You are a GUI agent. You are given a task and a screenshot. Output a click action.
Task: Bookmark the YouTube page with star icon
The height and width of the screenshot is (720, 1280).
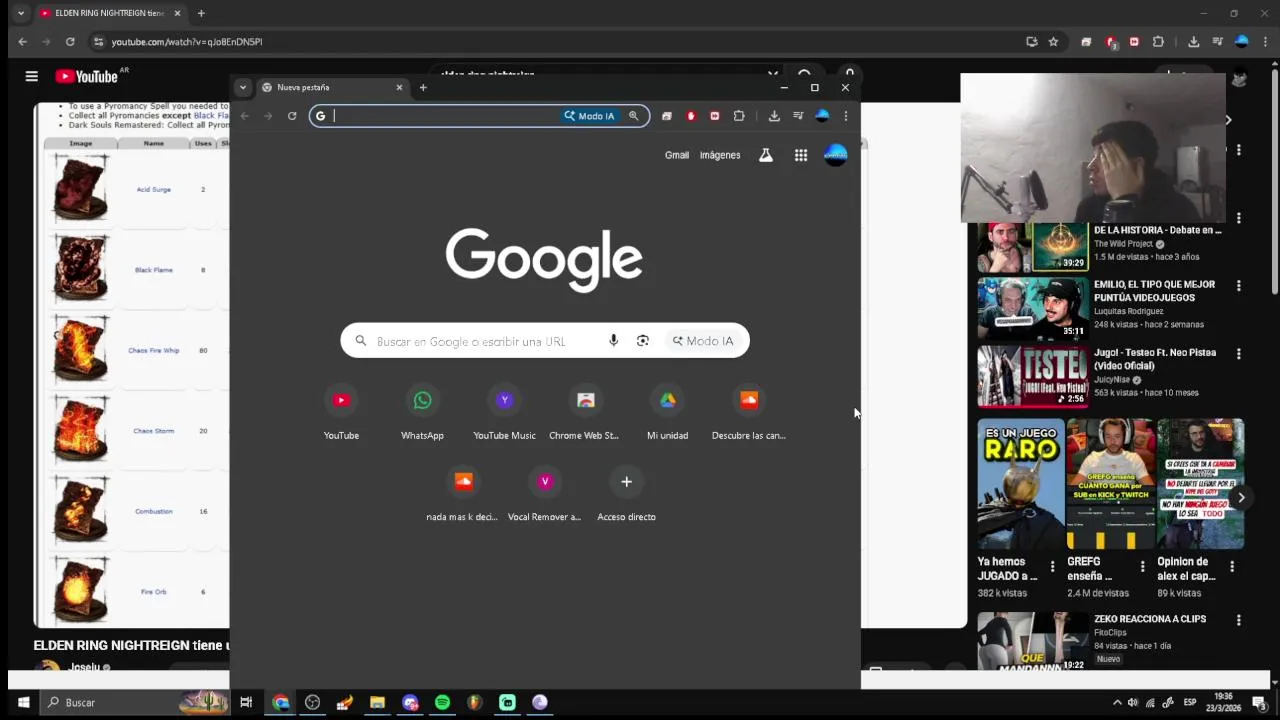click(1053, 42)
